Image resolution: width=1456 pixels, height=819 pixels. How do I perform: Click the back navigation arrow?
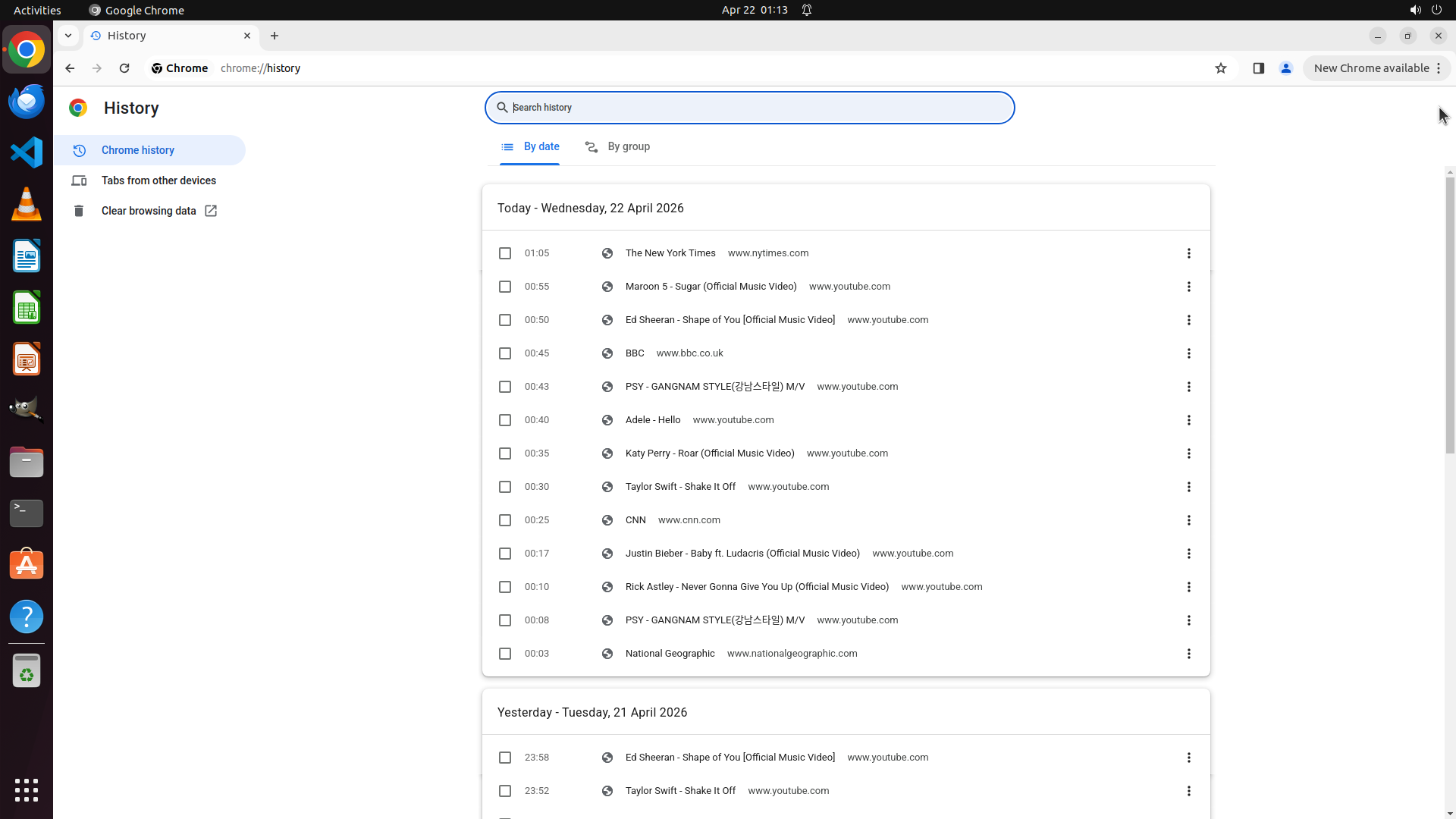click(x=70, y=68)
